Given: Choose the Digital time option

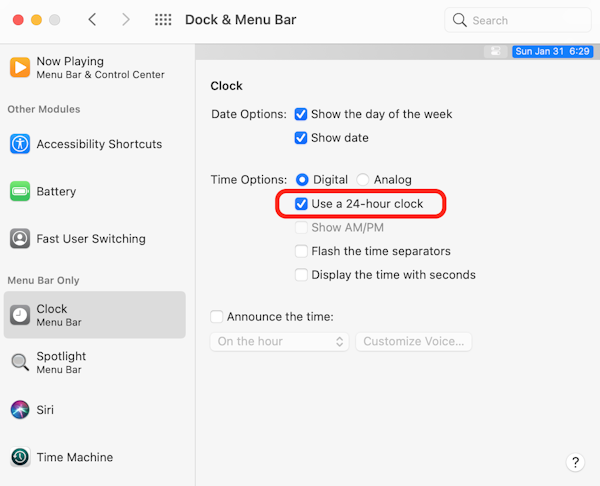Looking at the screenshot, I should (x=303, y=180).
